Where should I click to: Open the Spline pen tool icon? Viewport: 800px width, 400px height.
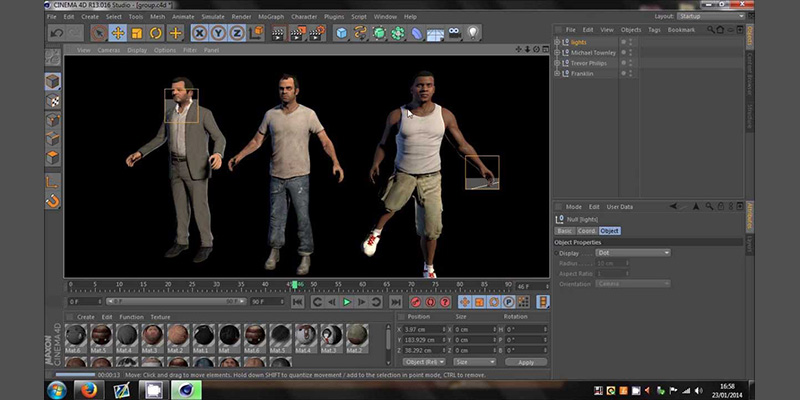coord(360,34)
